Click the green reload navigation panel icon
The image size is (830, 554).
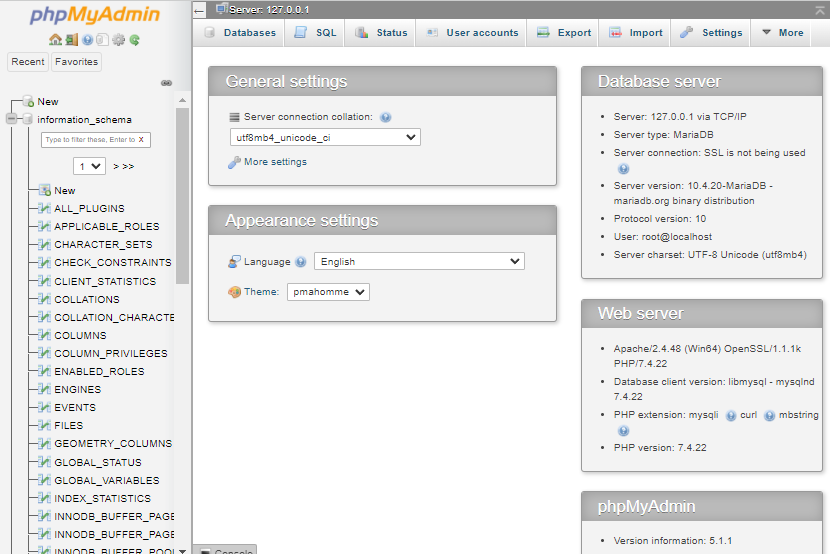(x=134, y=40)
